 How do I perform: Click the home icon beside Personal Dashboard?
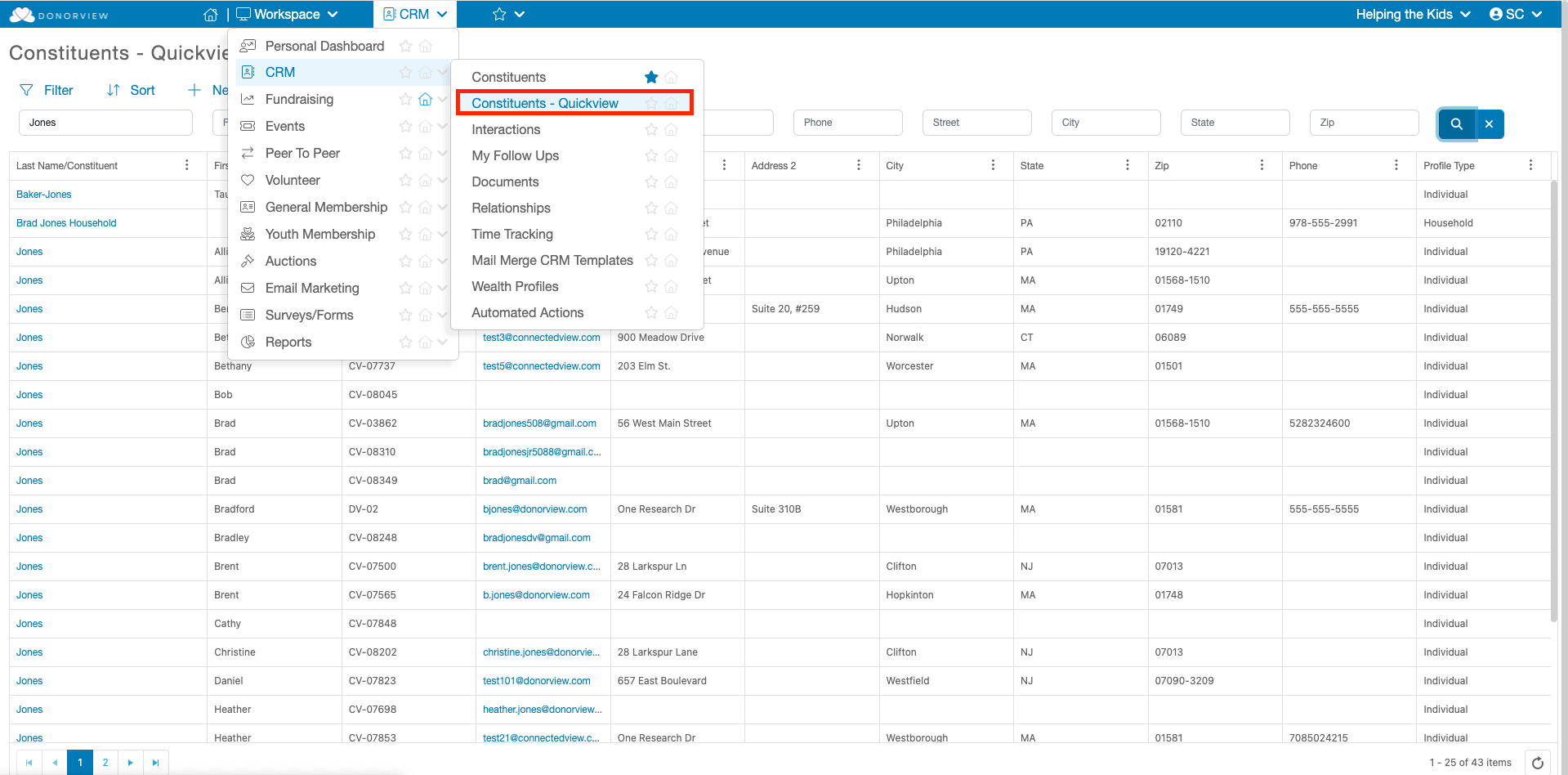(425, 47)
